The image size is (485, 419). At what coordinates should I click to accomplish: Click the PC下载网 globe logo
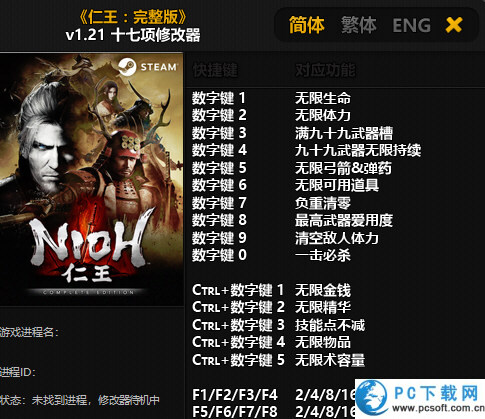[372, 398]
